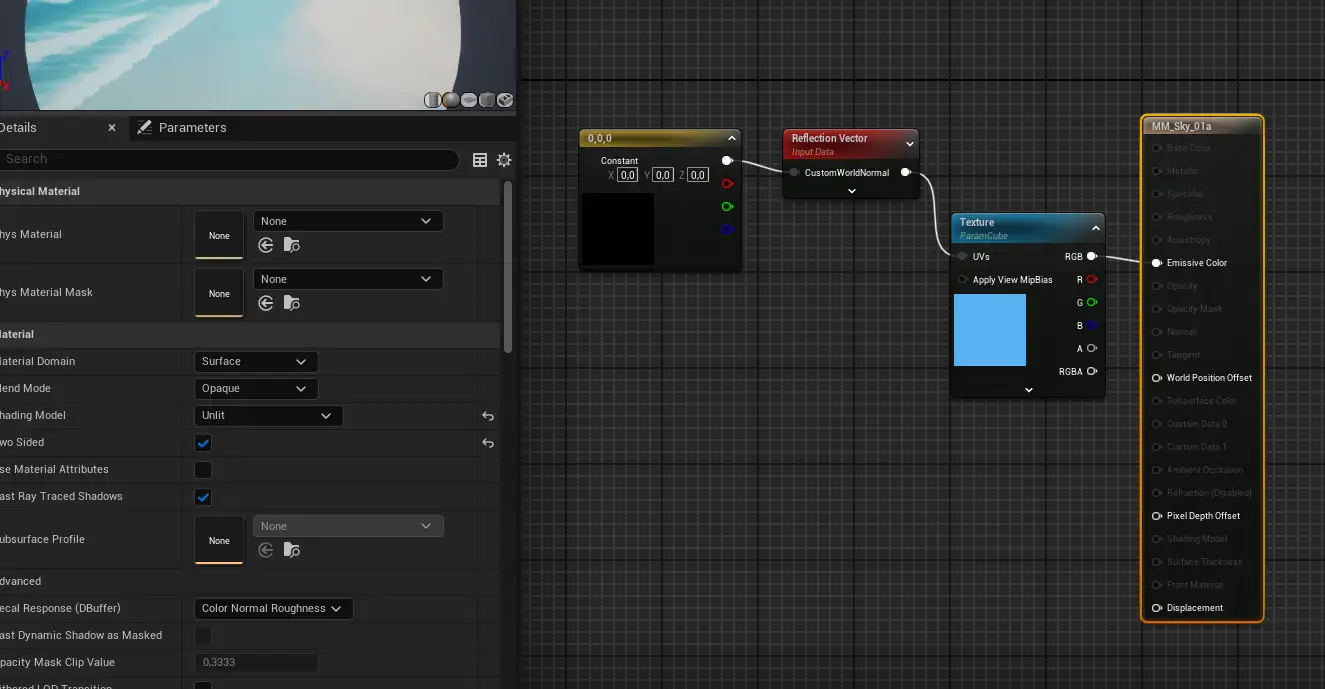Open Details panel settings gear
1325x689 pixels.
click(504, 160)
